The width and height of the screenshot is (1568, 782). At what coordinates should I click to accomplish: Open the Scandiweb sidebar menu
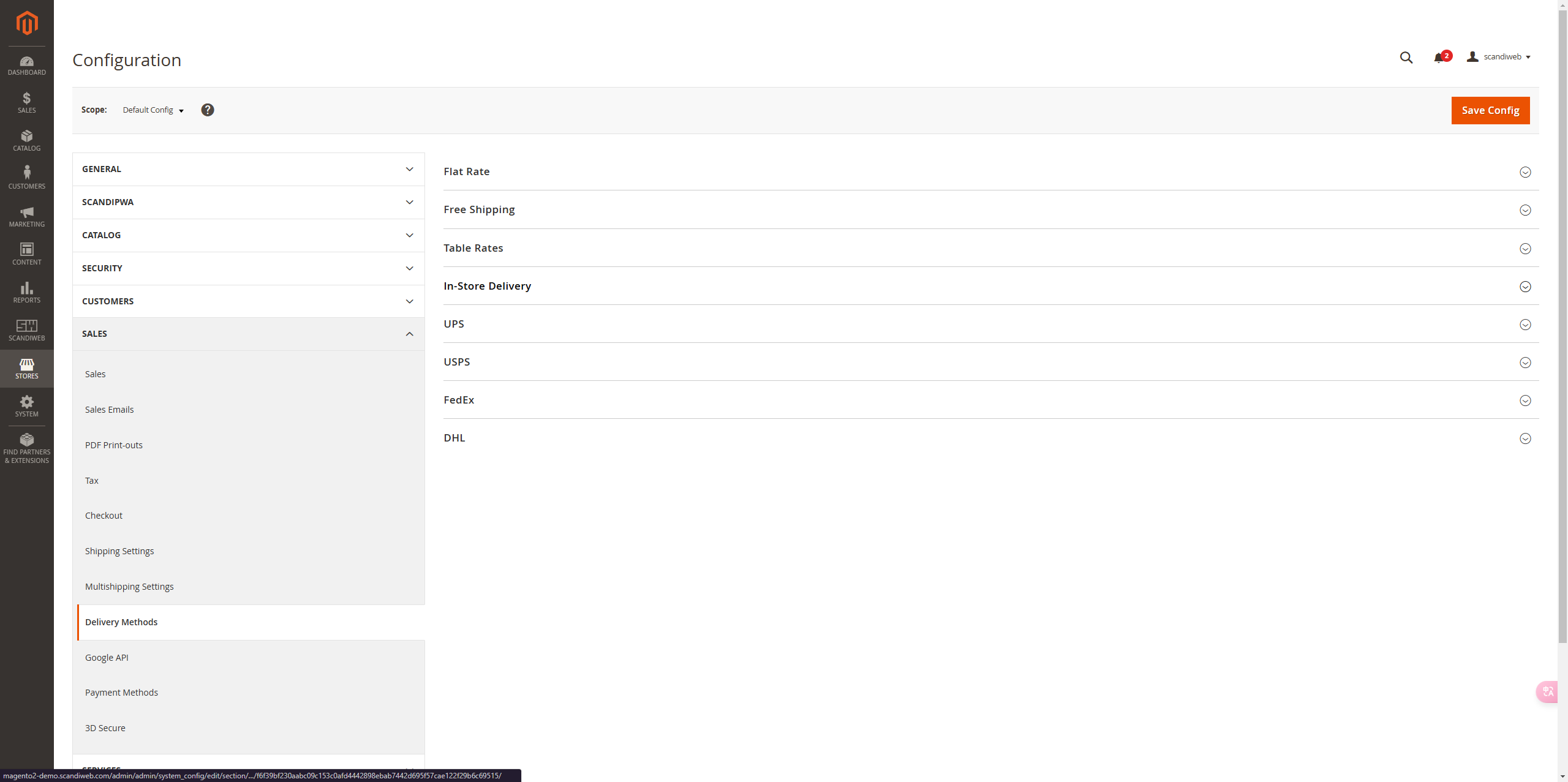(27, 330)
